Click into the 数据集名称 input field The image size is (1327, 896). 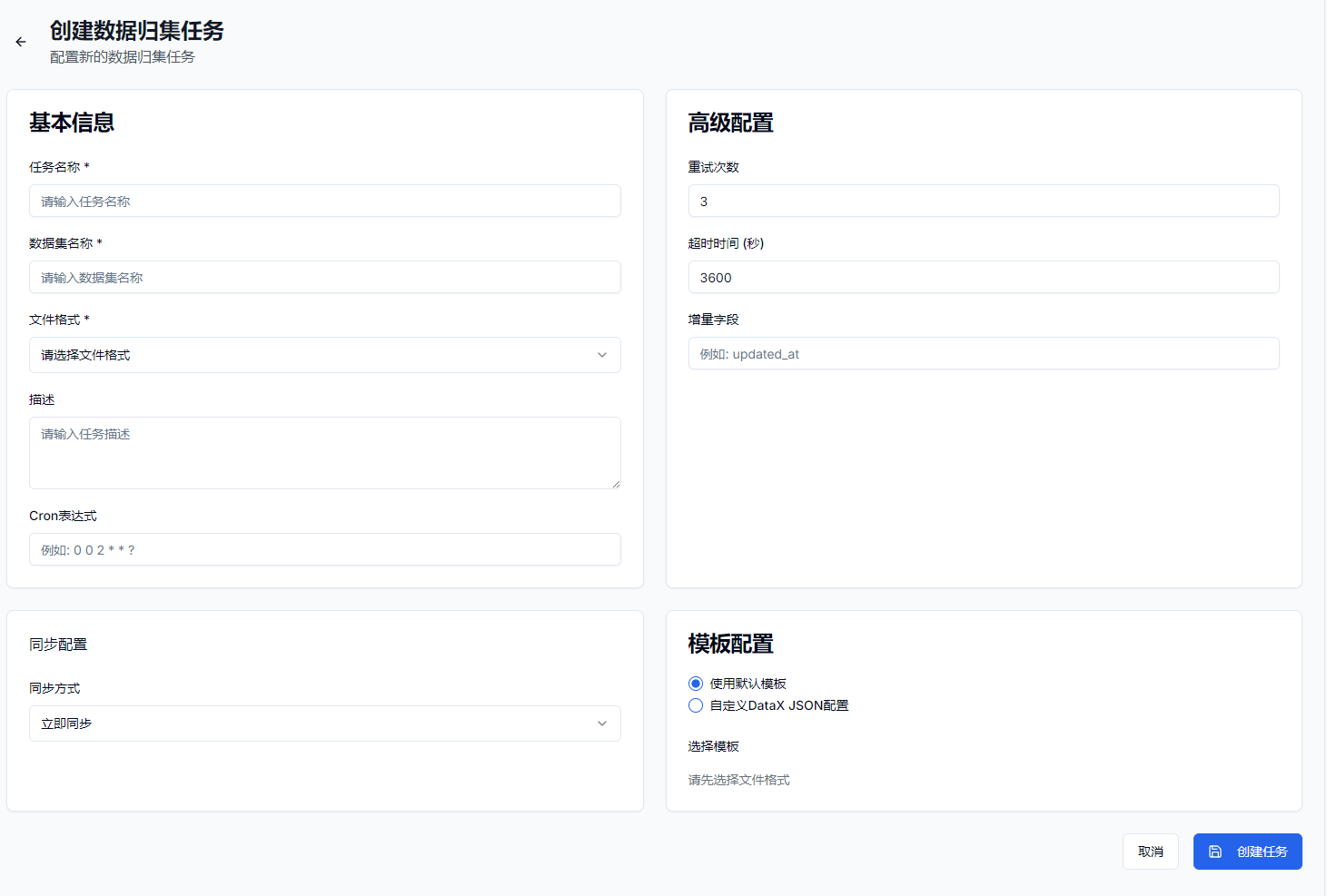point(324,277)
